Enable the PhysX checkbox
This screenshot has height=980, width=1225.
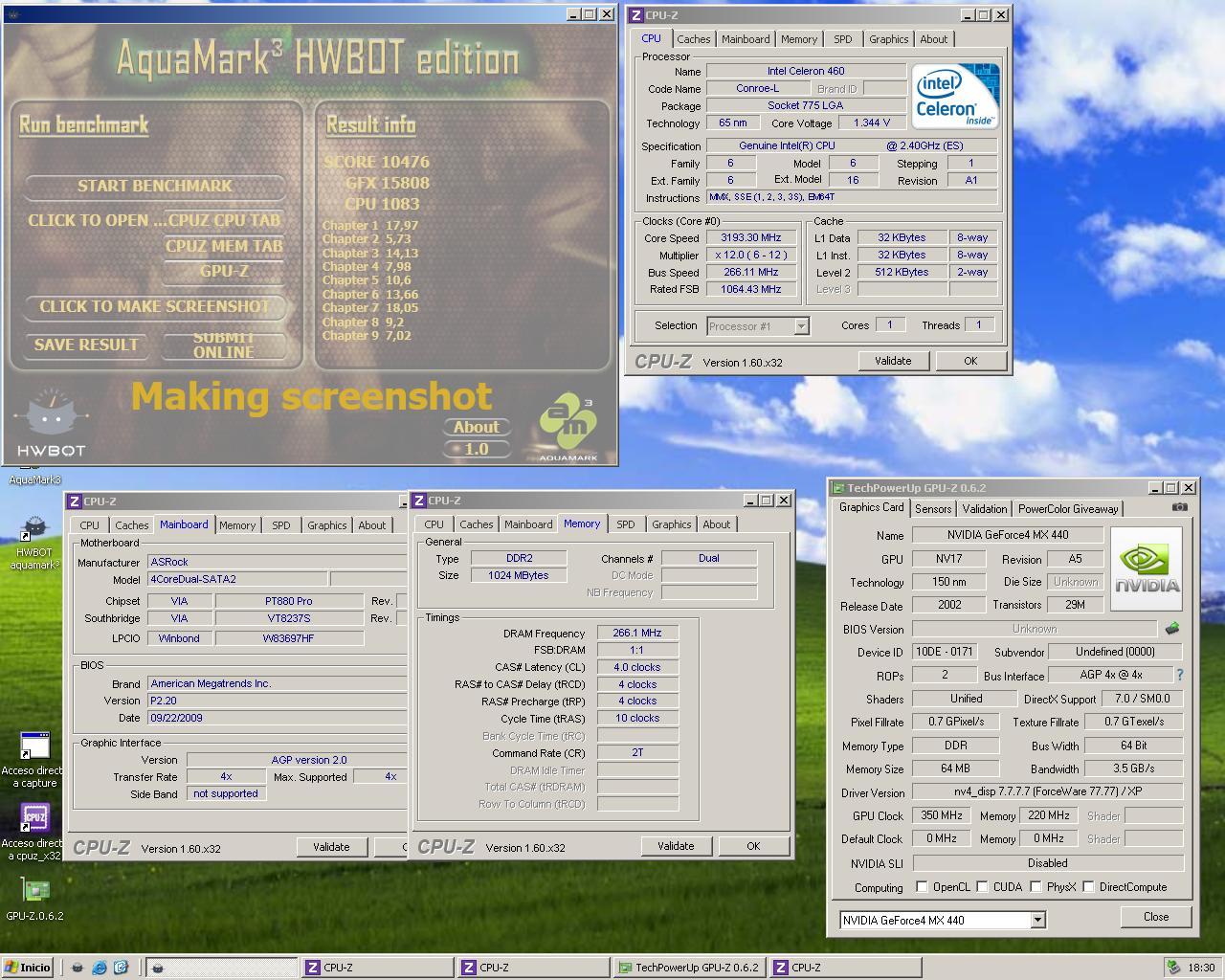pyautogui.click(x=1036, y=887)
